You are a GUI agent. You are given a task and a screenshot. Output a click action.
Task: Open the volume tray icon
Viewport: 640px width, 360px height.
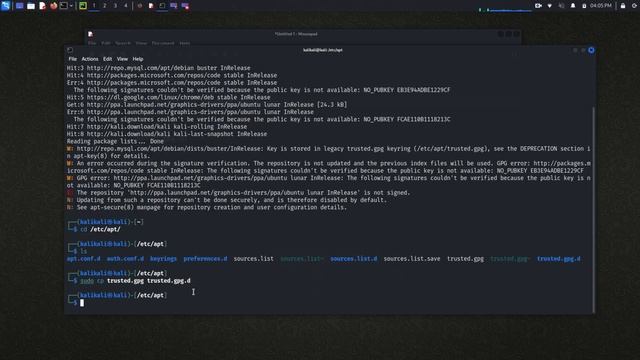pyautogui.click(x=561, y=6)
